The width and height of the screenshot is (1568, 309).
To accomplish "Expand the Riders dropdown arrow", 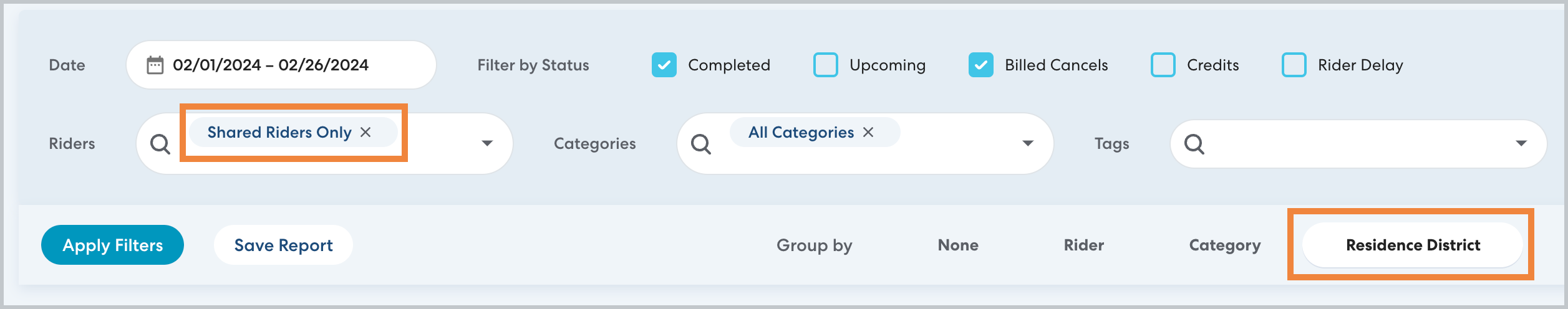I will pos(487,143).
